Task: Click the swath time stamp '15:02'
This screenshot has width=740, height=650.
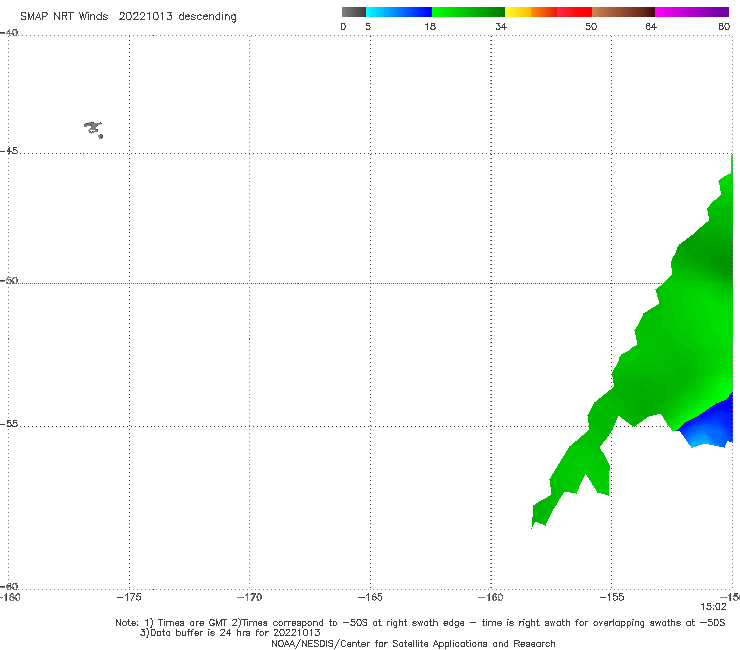Action: (x=713, y=607)
